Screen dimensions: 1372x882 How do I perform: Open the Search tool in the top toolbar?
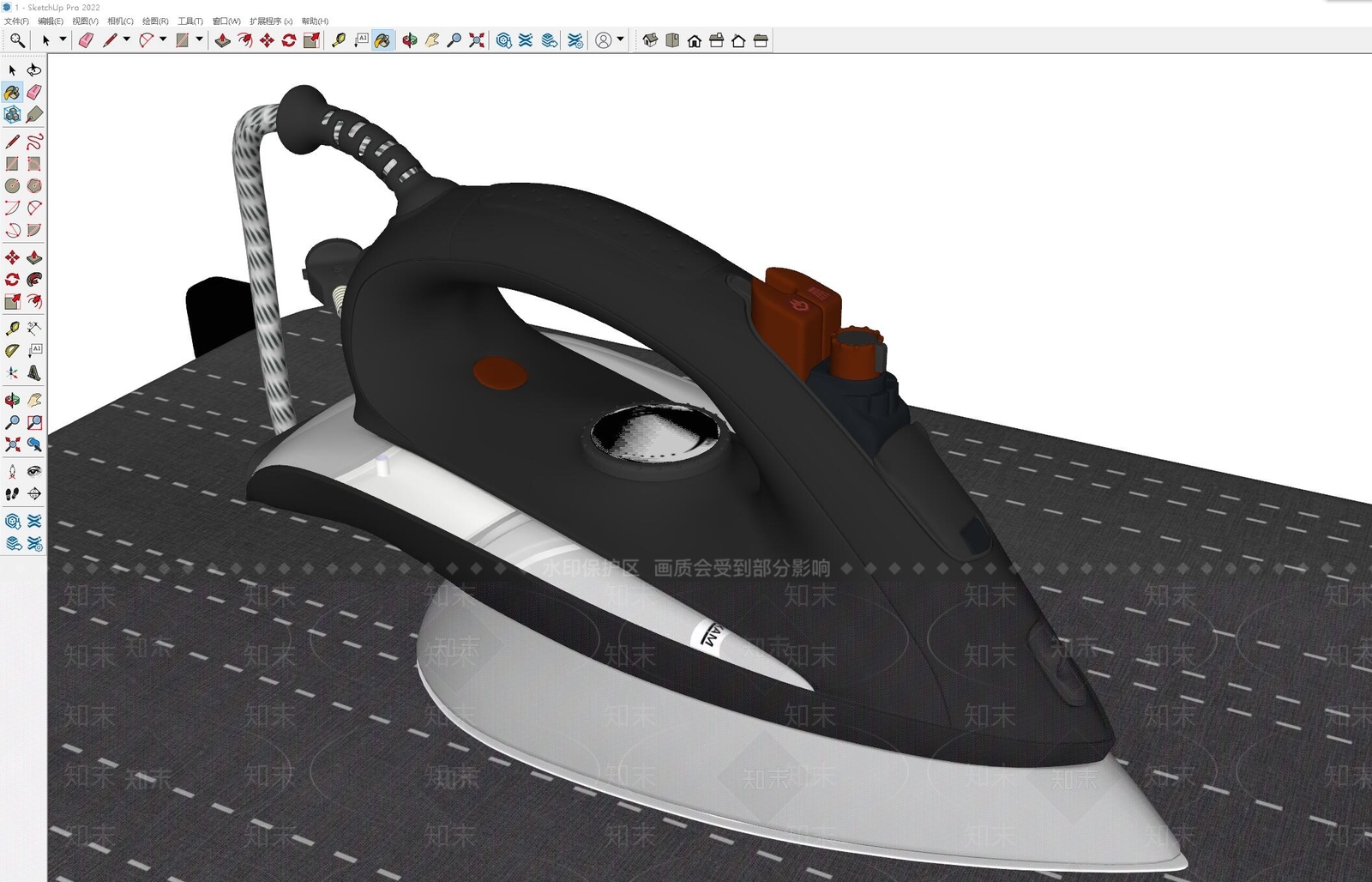(x=17, y=40)
